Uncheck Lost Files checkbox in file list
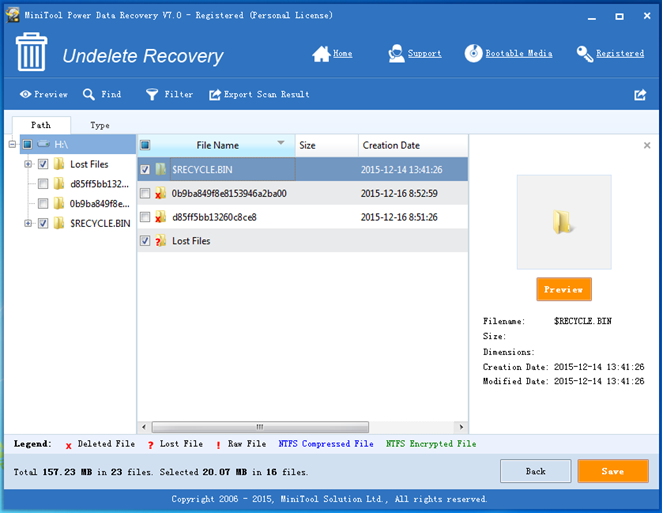 coord(145,241)
